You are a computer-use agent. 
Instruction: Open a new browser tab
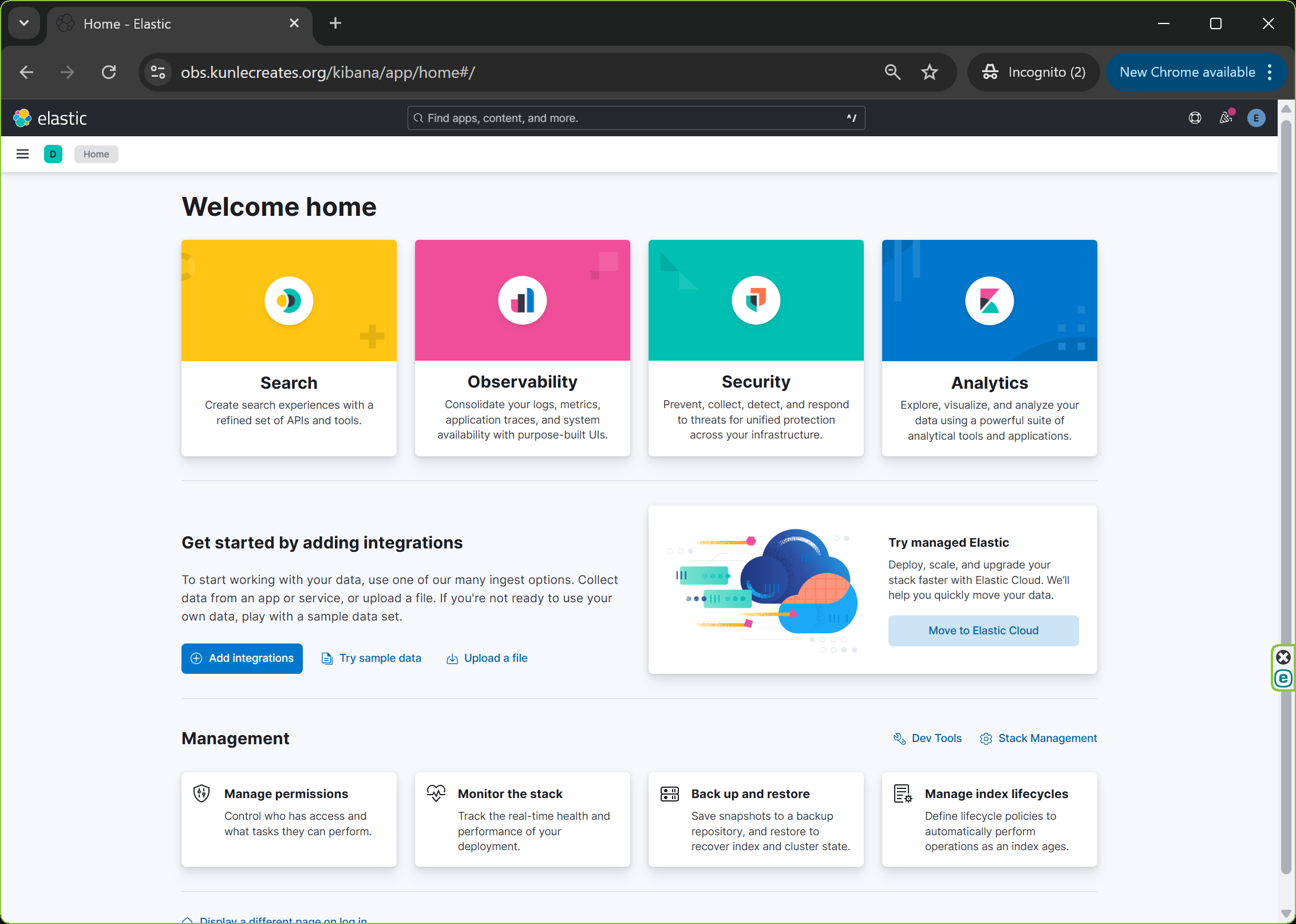point(335,23)
